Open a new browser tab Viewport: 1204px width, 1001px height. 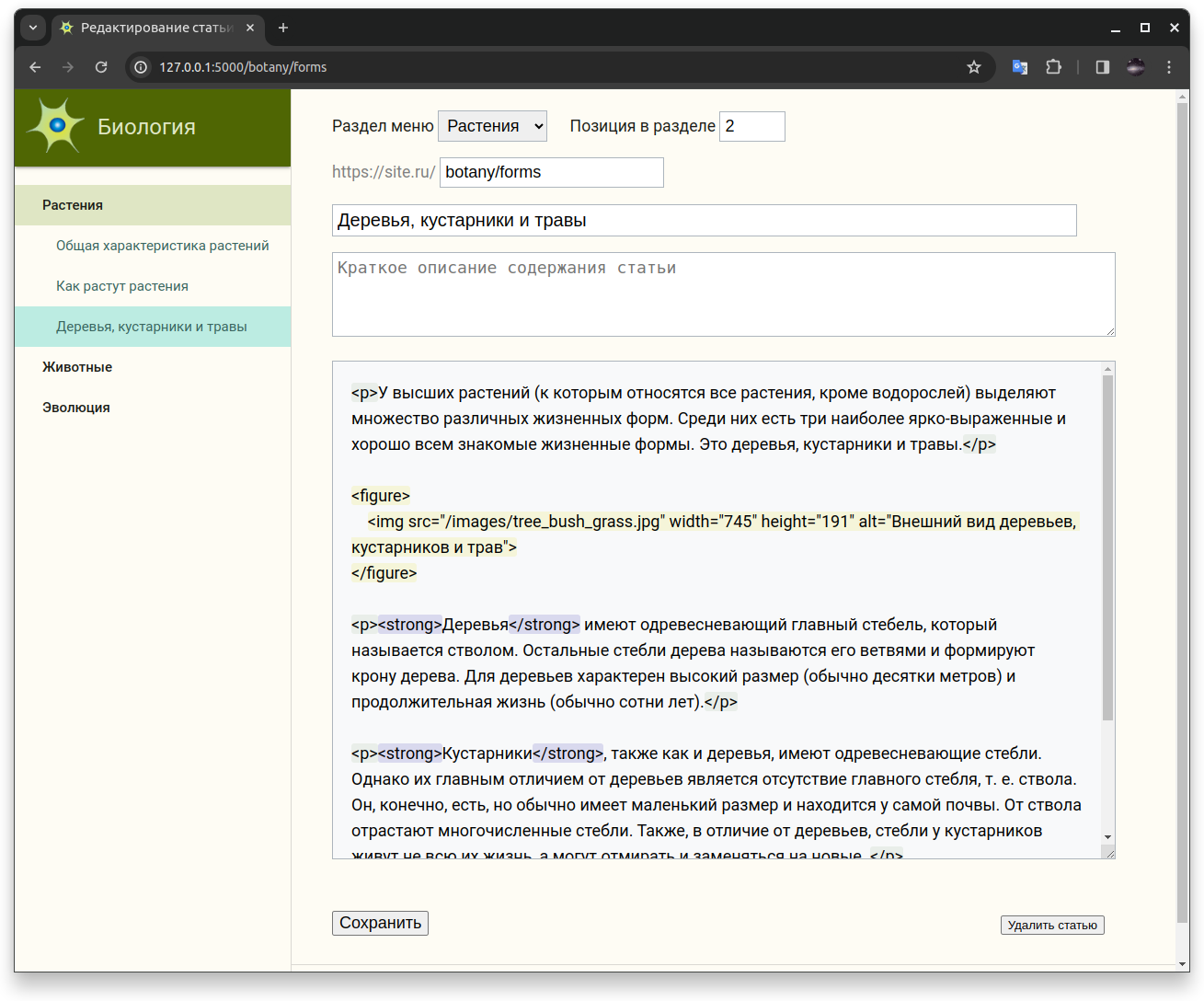pyautogui.click(x=283, y=28)
